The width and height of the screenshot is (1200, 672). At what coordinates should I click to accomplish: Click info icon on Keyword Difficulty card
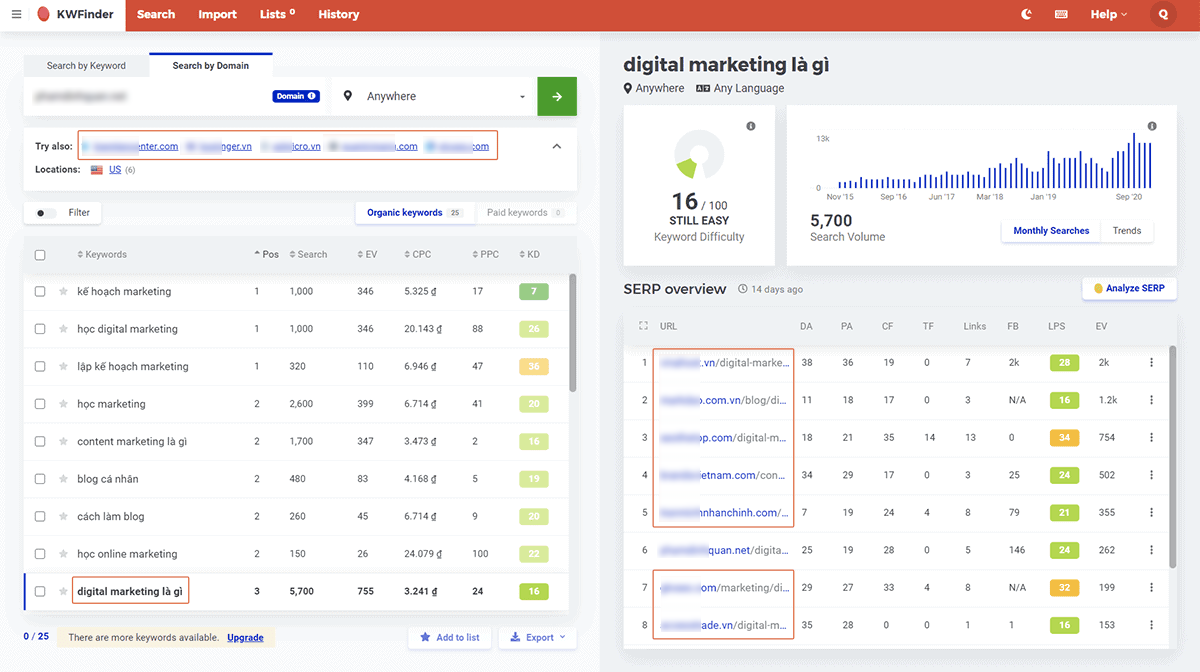click(x=751, y=126)
